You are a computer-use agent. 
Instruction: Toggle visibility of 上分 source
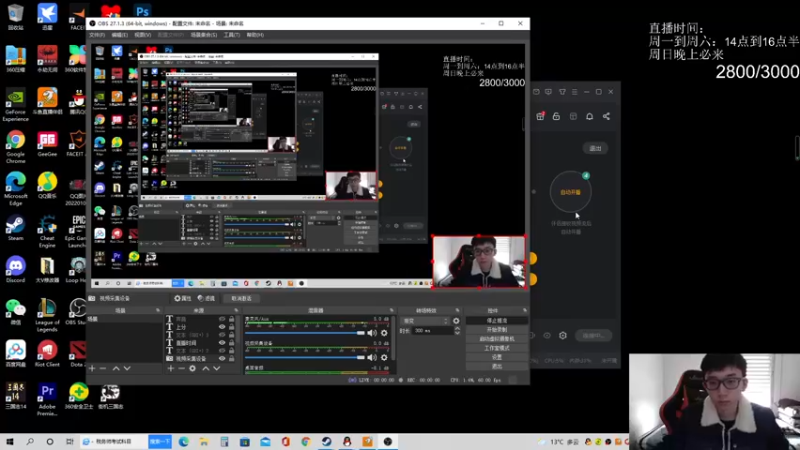pyautogui.click(x=222, y=327)
